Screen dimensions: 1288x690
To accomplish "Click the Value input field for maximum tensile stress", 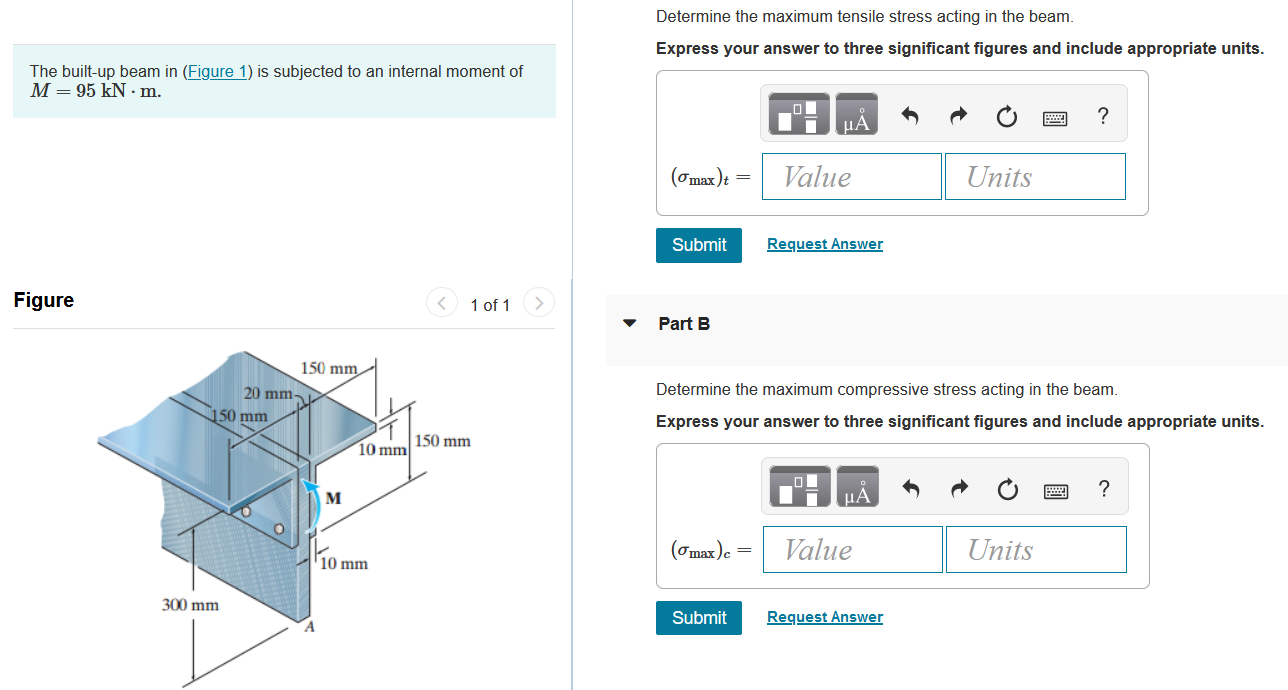I will (x=851, y=176).
